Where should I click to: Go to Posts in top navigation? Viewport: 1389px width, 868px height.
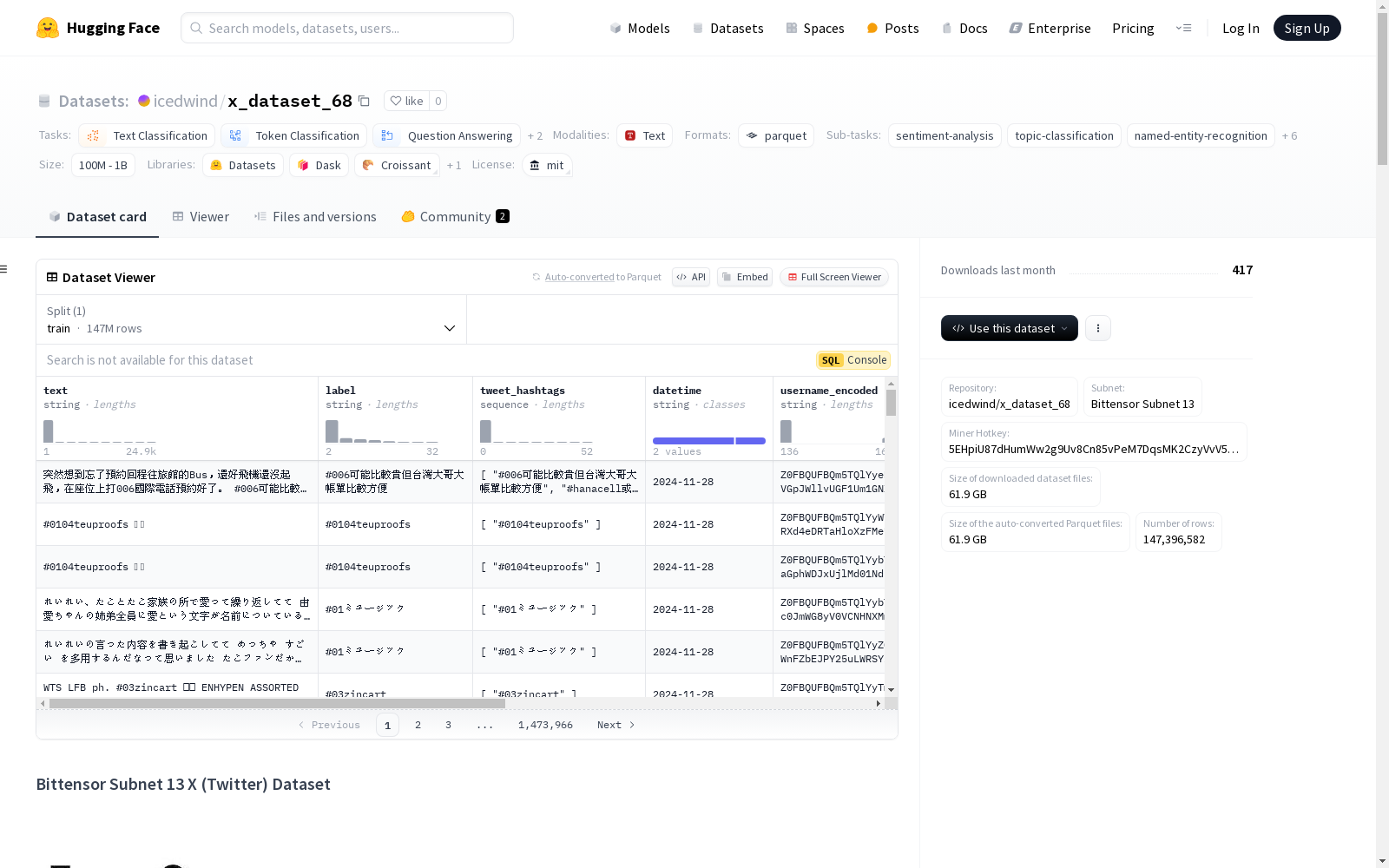click(892, 28)
